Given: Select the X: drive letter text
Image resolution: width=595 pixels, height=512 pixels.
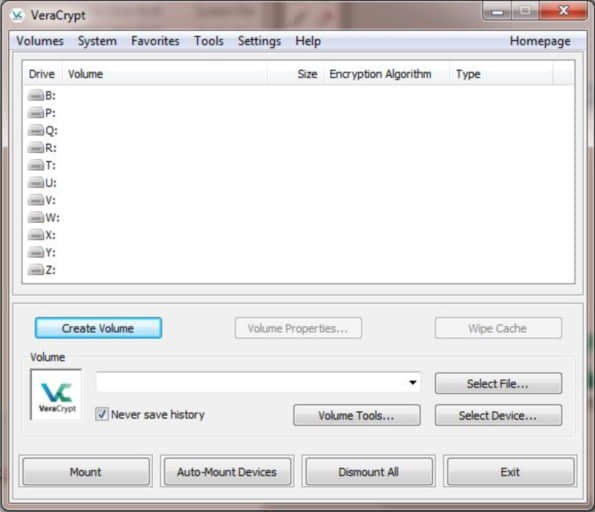Looking at the screenshot, I should pyautogui.click(x=50, y=235).
